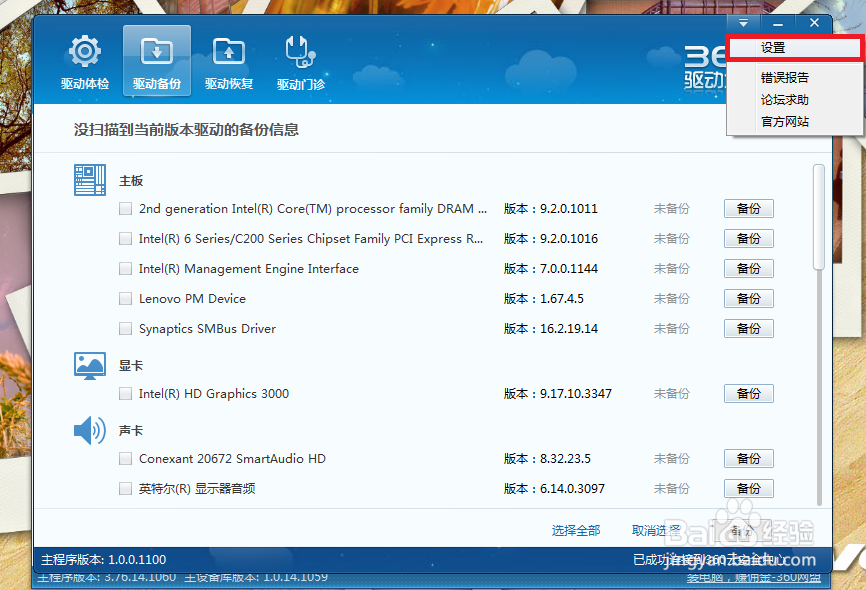Tick Intel Management Engine Interface checkbox
Viewport: 866px width, 590px height.
125,268
